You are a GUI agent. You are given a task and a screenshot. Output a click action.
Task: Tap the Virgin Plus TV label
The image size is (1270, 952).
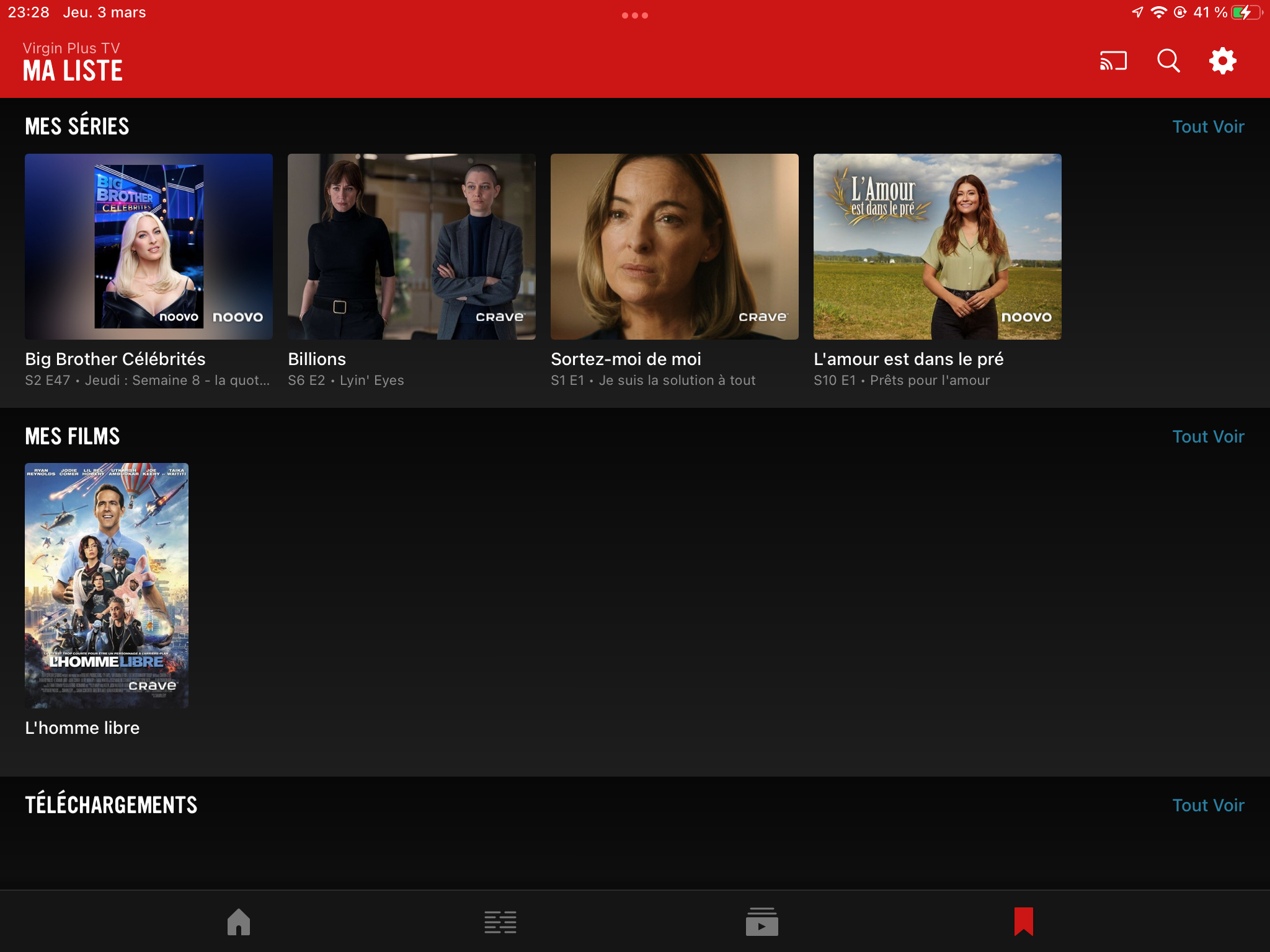(x=71, y=48)
